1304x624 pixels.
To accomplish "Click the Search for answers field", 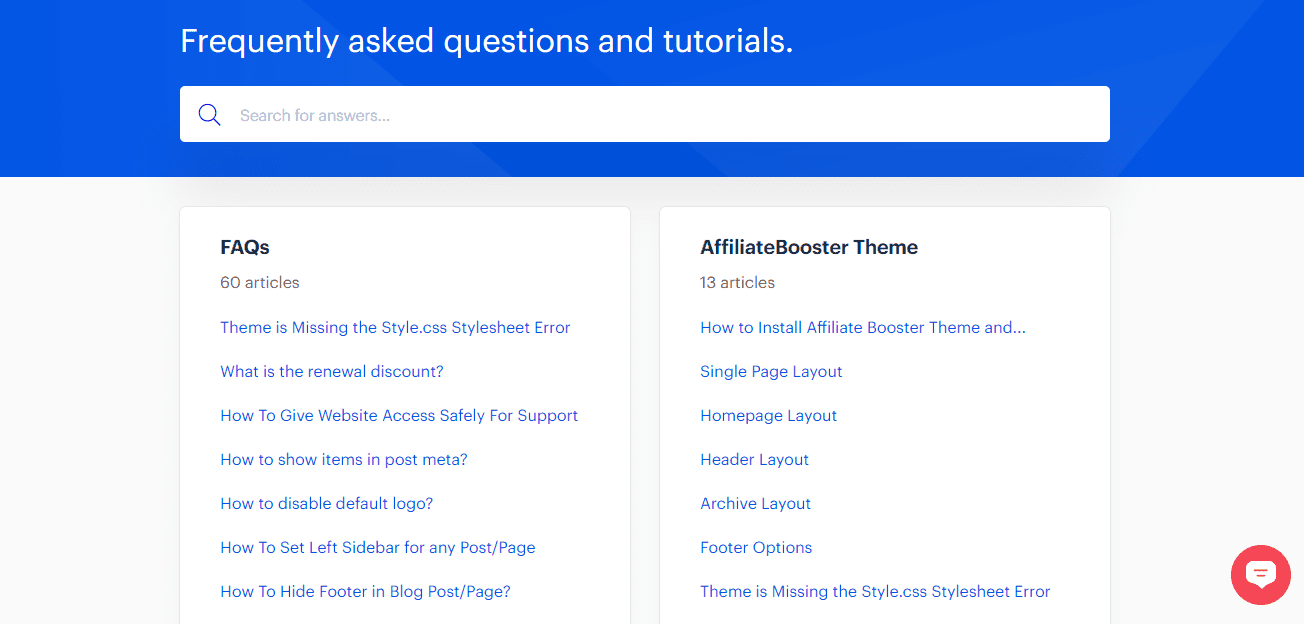I will (660, 115).
